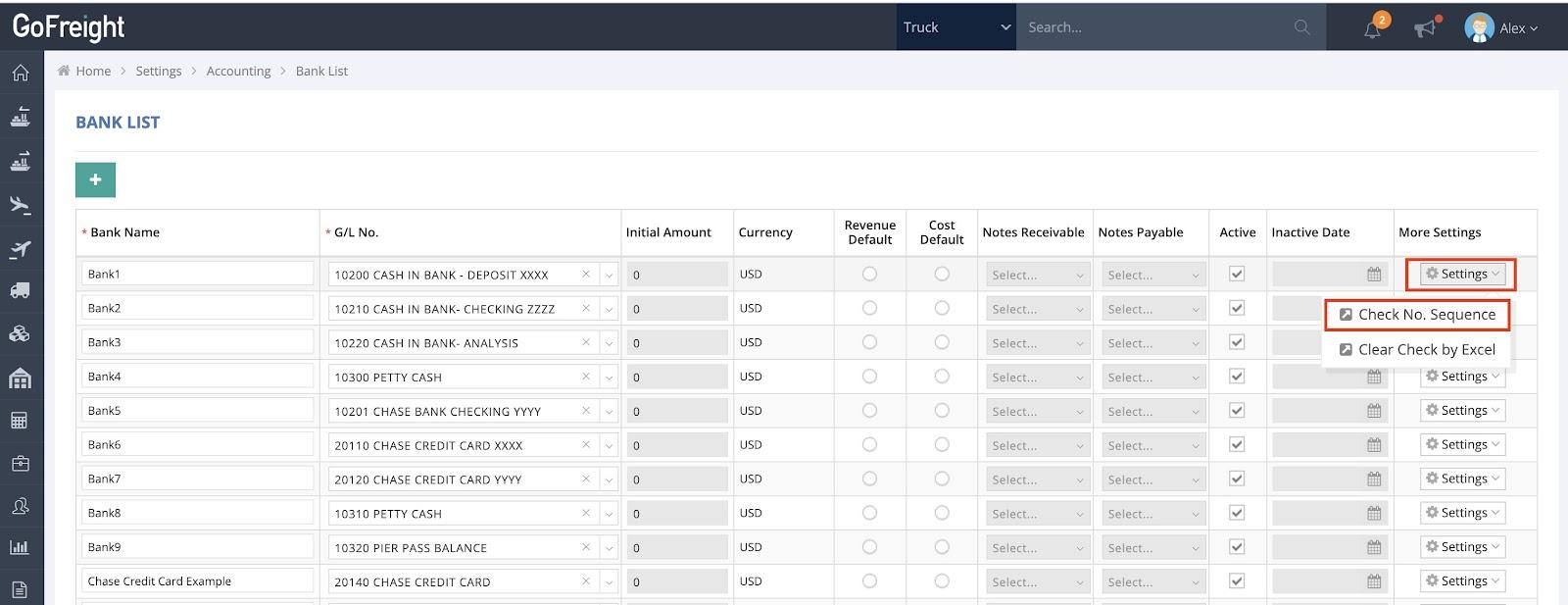Expand Notes Receivable dropdown for Bank5

point(1037,412)
